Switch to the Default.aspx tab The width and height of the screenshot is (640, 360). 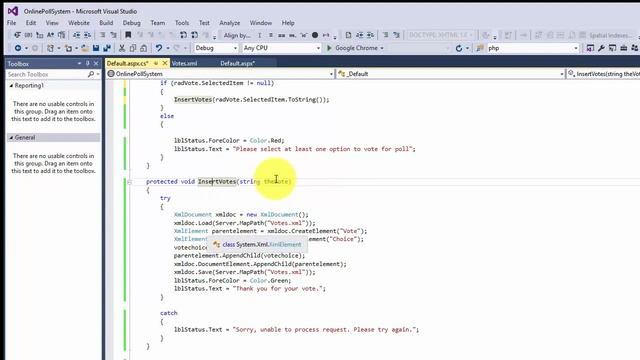[x=238, y=63]
